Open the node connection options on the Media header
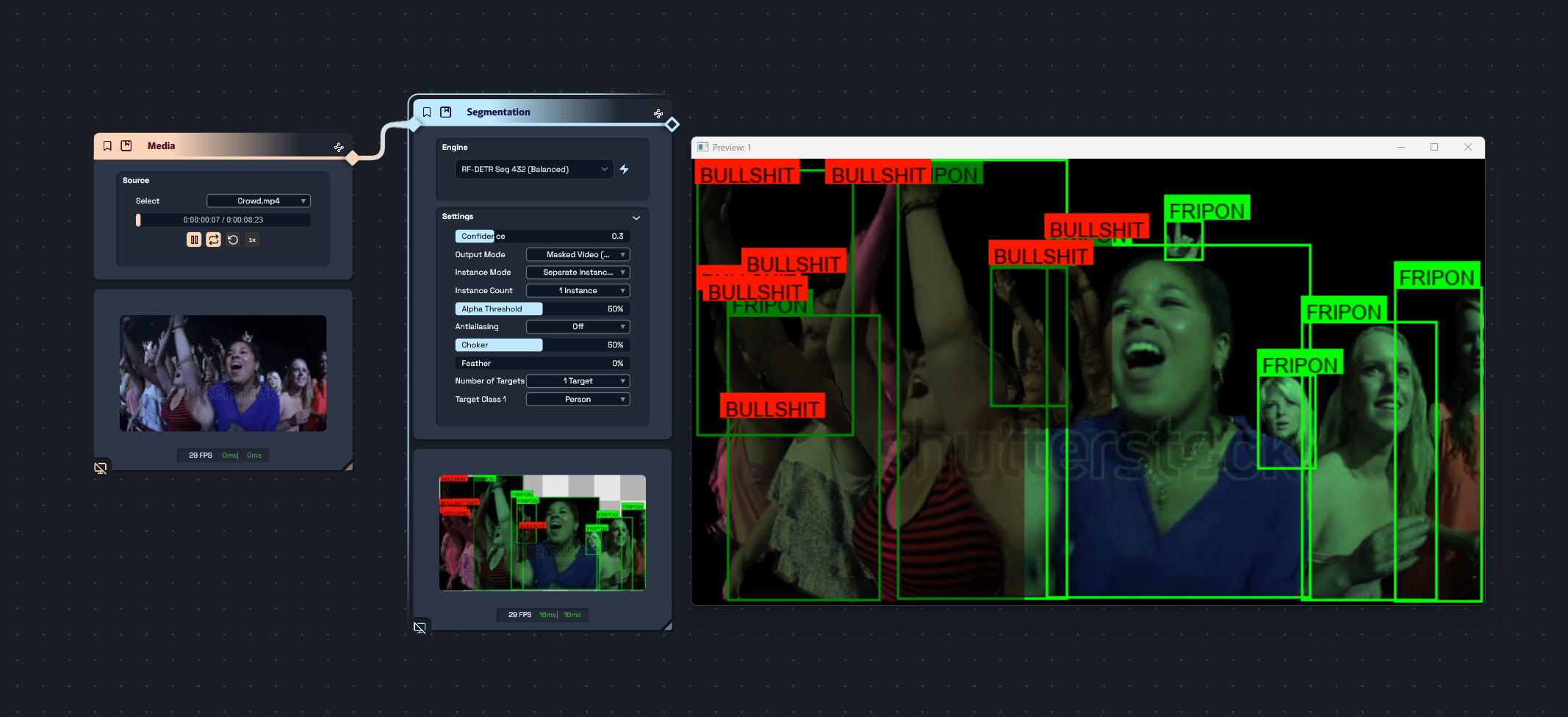 339,147
